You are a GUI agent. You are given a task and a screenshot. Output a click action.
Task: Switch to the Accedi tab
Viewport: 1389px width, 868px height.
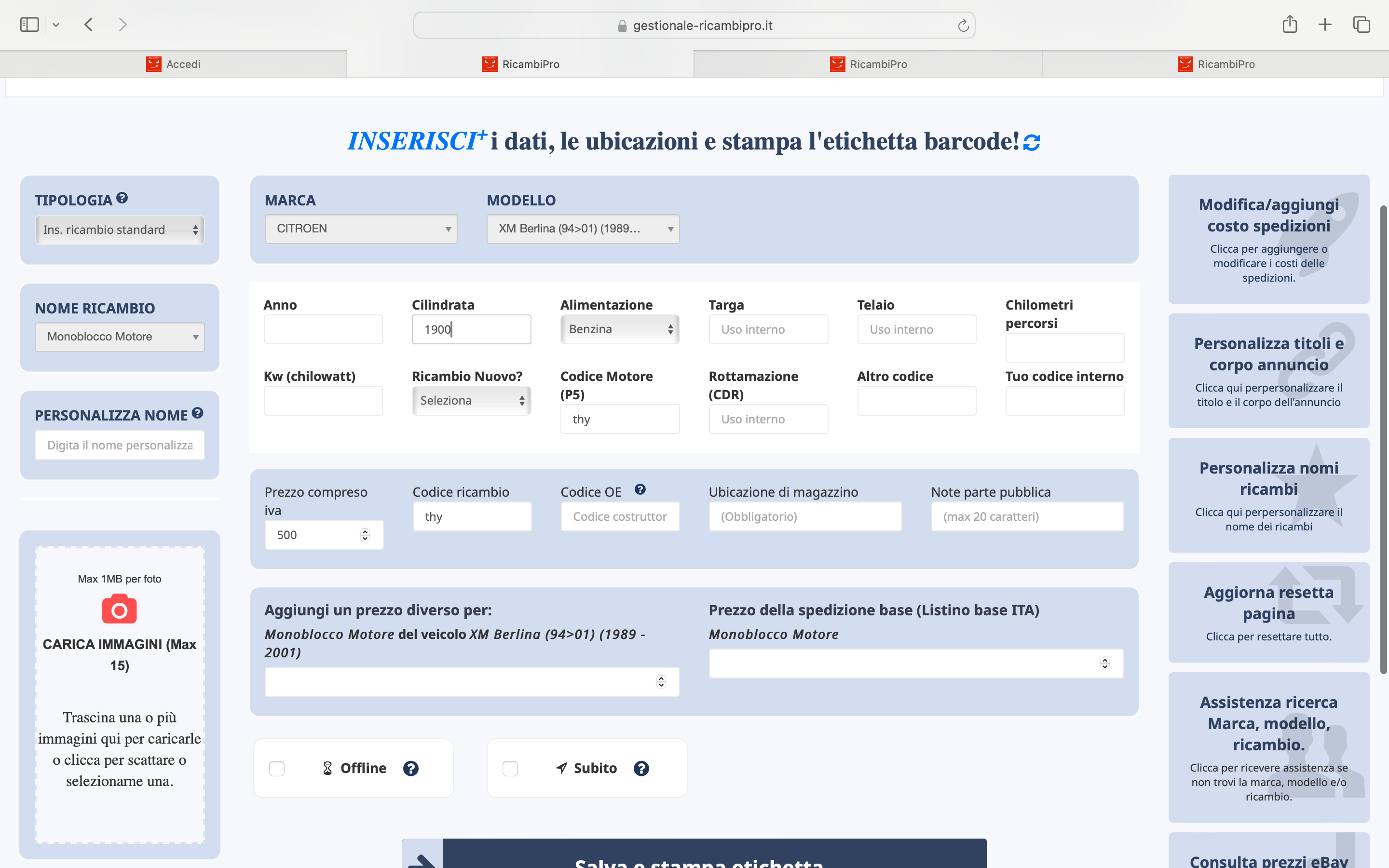pos(173,64)
